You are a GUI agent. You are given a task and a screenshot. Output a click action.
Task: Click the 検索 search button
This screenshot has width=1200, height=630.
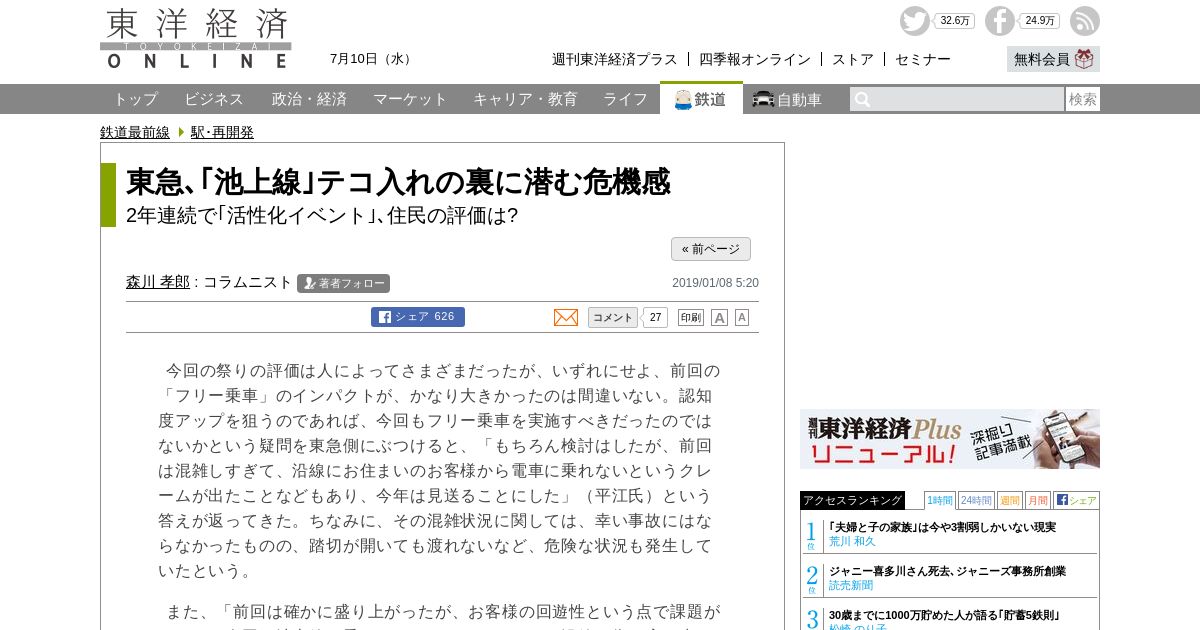(x=1083, y=99)
